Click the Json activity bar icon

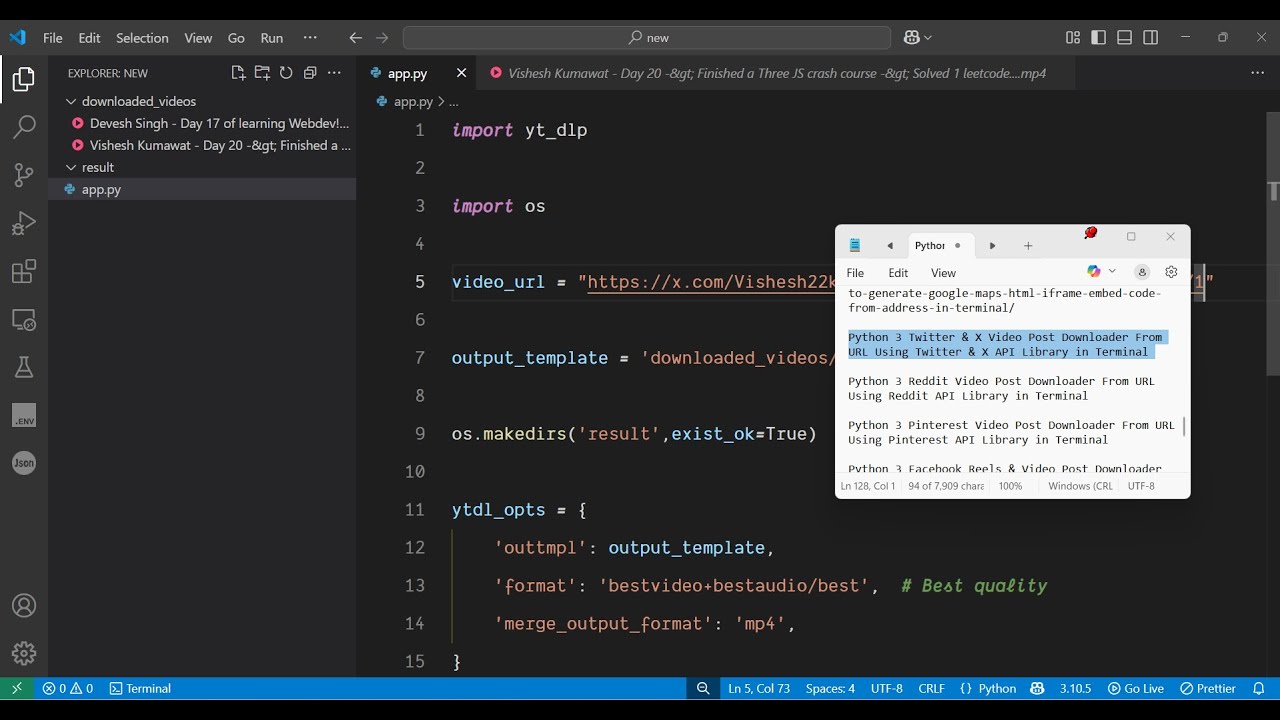24,463
